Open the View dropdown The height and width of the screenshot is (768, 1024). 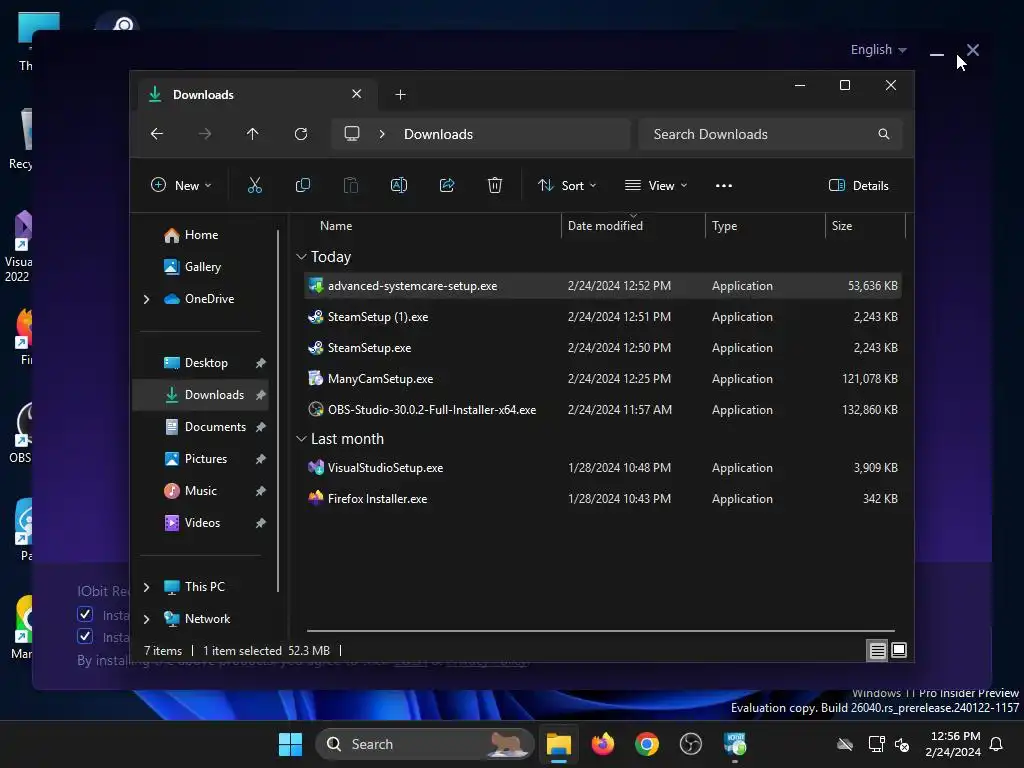(656, 185)
